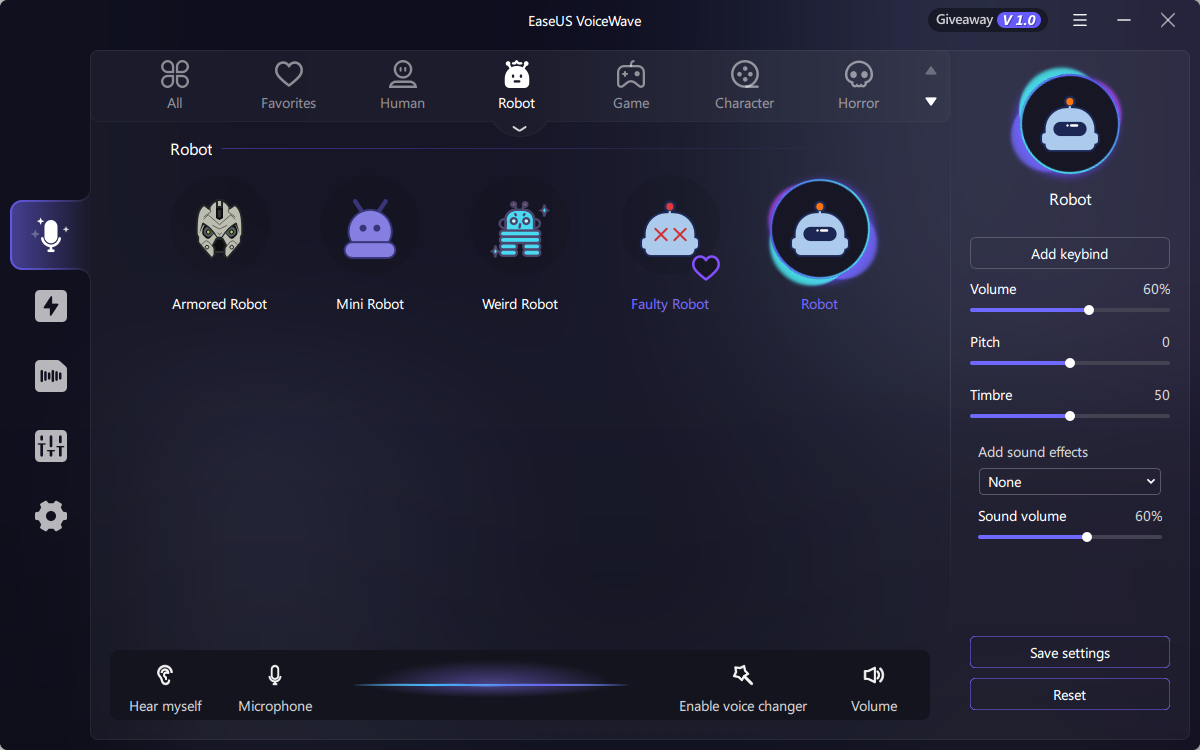Click the Pitch value 0

pos(1166,342)
